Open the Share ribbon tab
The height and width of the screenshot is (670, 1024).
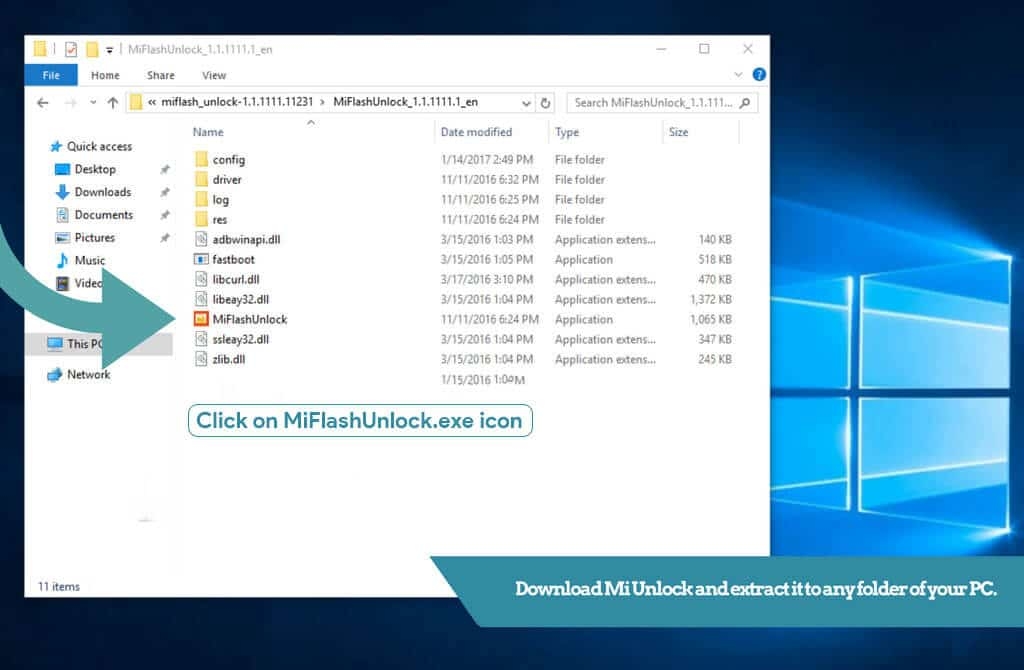161,75
